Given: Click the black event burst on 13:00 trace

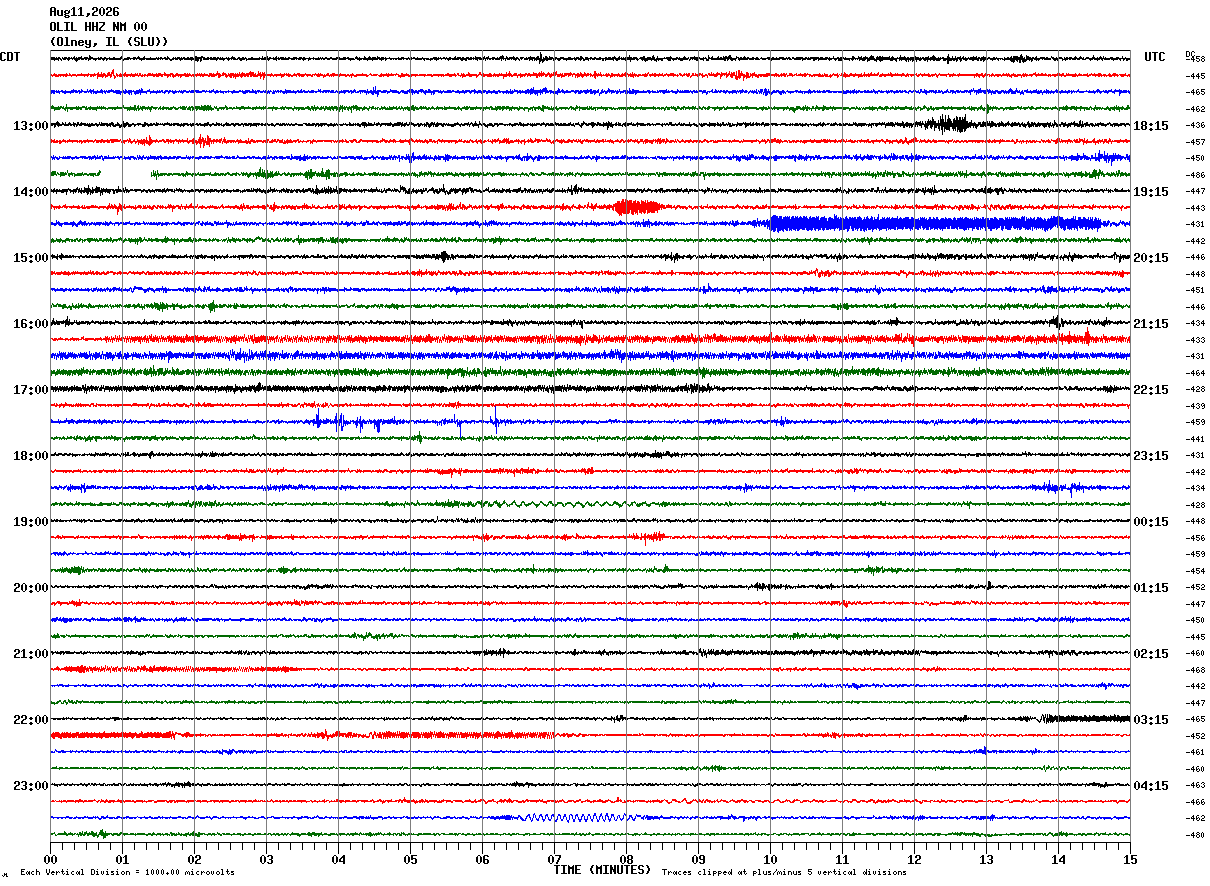Looking at the screenshot, I should tap(946, 124).
